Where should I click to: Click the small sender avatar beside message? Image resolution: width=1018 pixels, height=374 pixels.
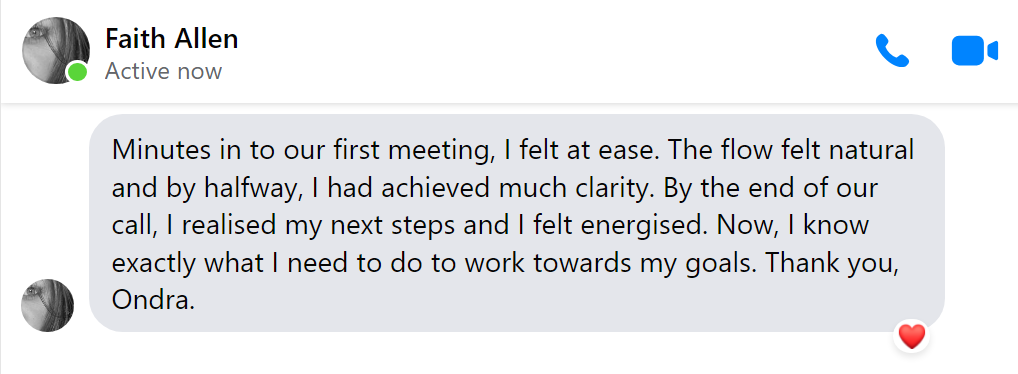(x=47, y=305)
